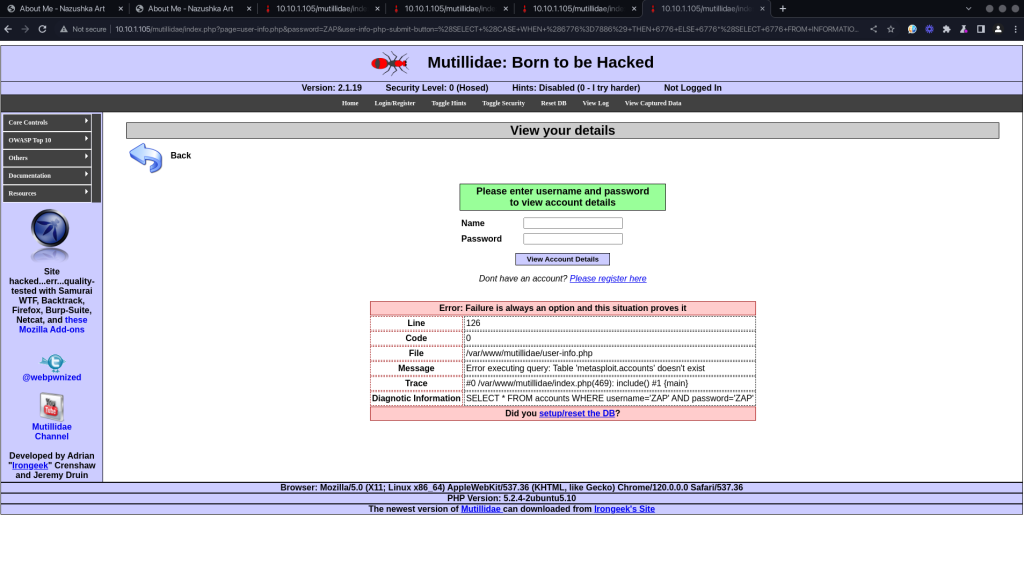Viewport: 1024px width, 564px height.
Task: Click the blue Back arrow icon
Action: click(x=146, y=157)
